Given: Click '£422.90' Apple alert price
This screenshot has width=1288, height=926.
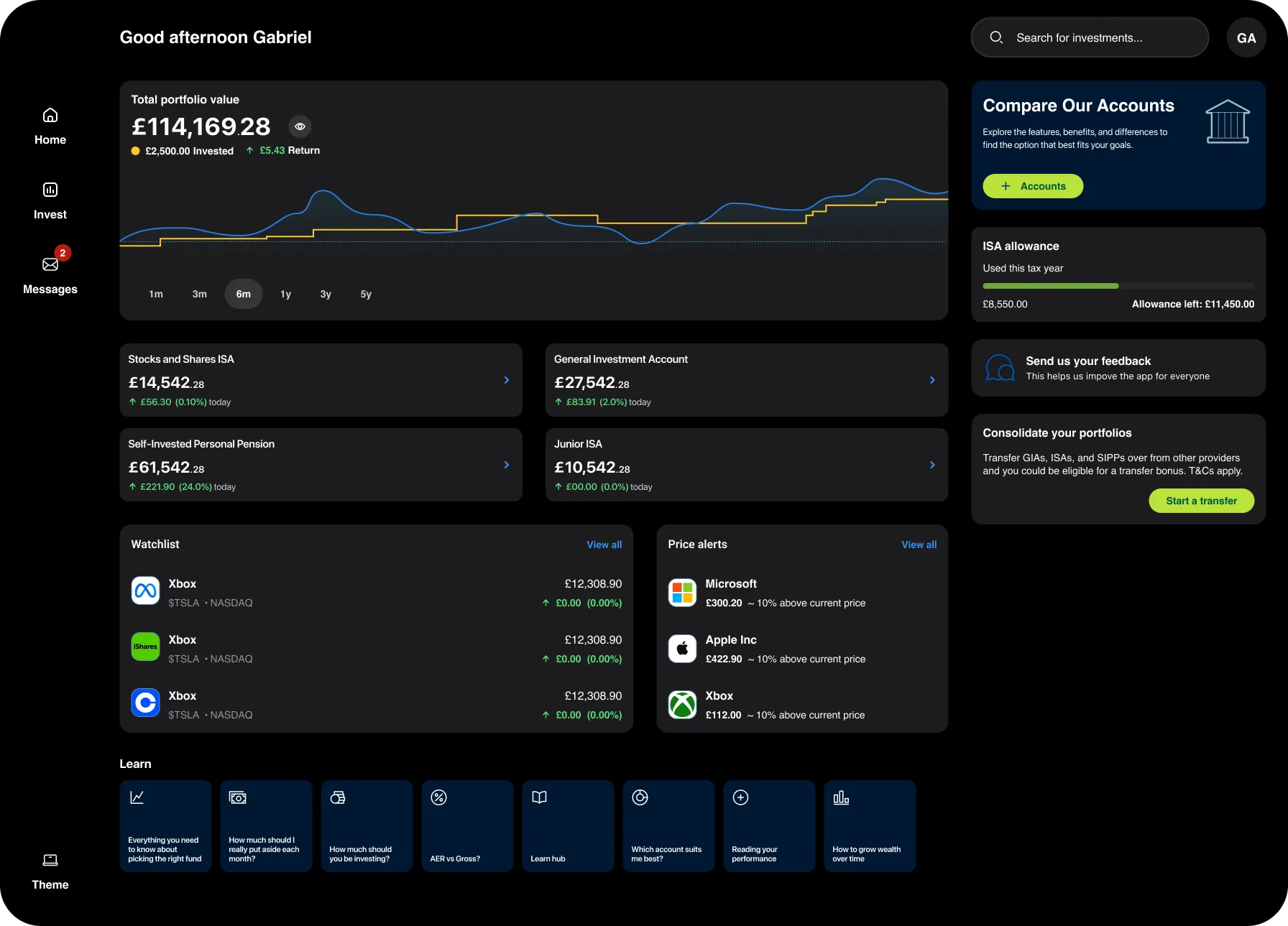Looking at the screenshot, I should tap(723, 659).
